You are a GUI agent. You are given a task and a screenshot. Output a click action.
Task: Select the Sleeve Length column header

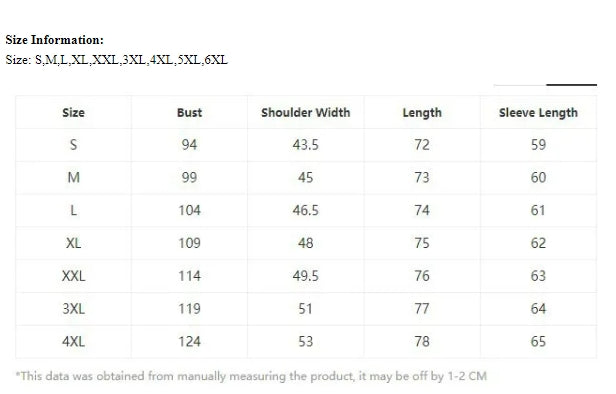[538, 113]
